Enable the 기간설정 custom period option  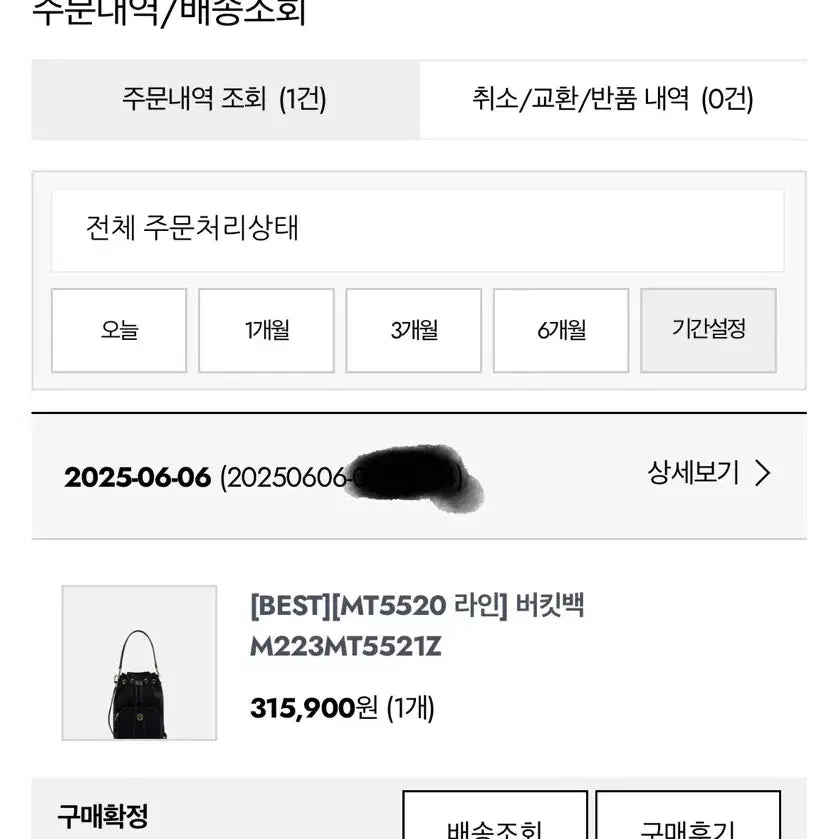tap(707, 329)
